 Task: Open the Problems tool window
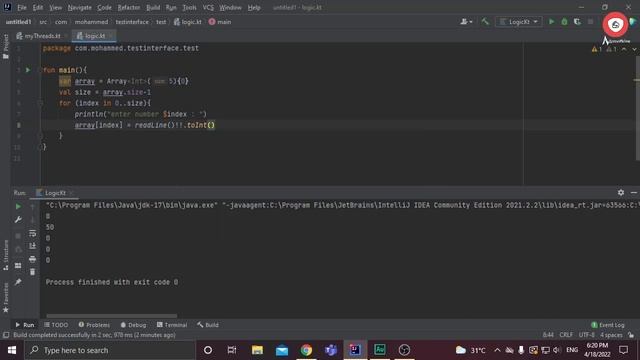(94, 325)
